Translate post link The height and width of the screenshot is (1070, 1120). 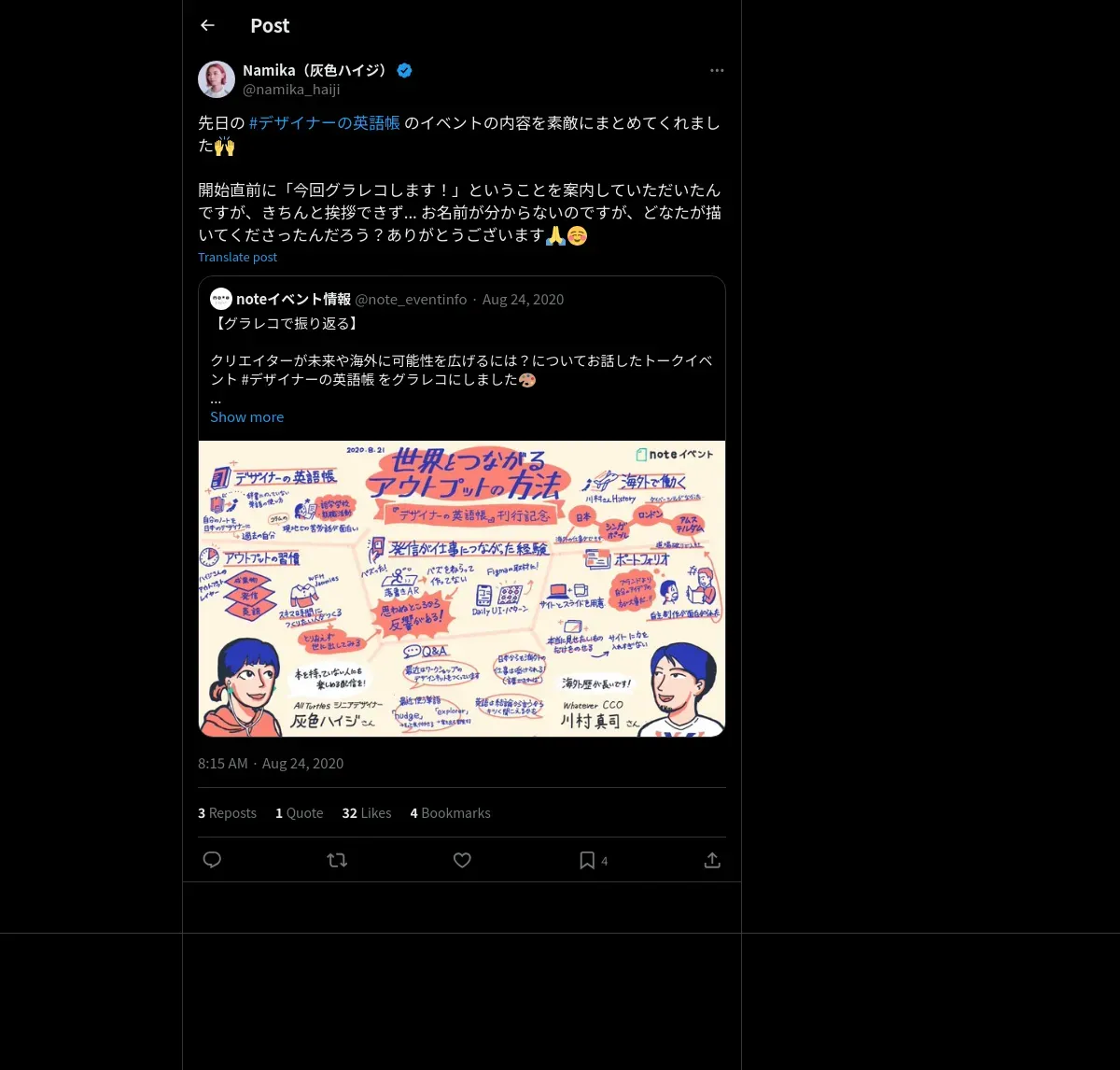(237, 257)
